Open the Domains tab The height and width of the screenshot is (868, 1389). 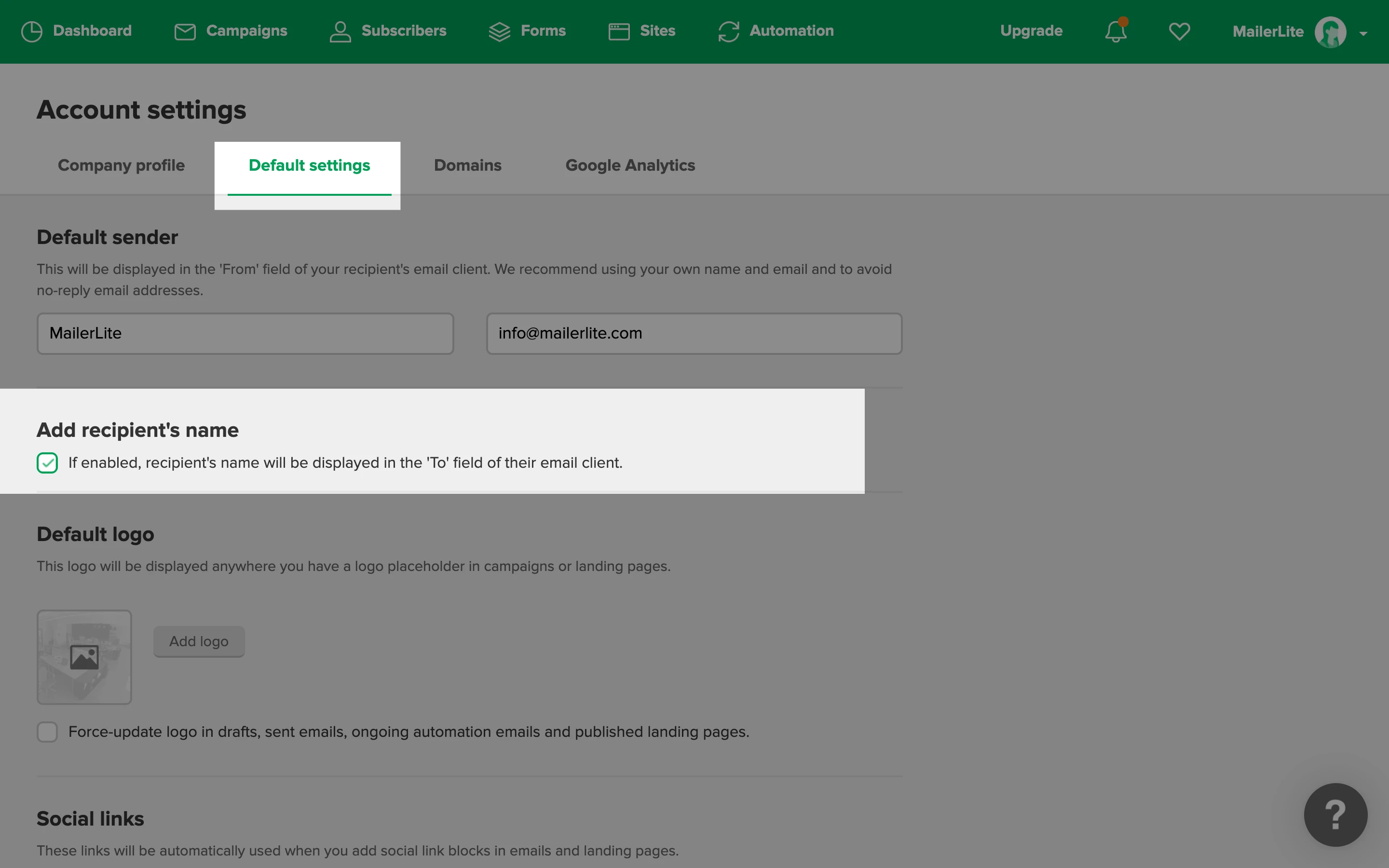point(467,165)
